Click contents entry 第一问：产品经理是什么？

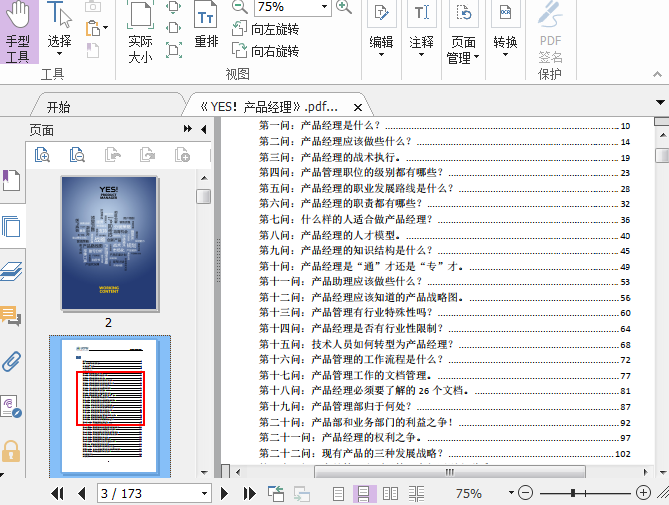coord(445,125)
